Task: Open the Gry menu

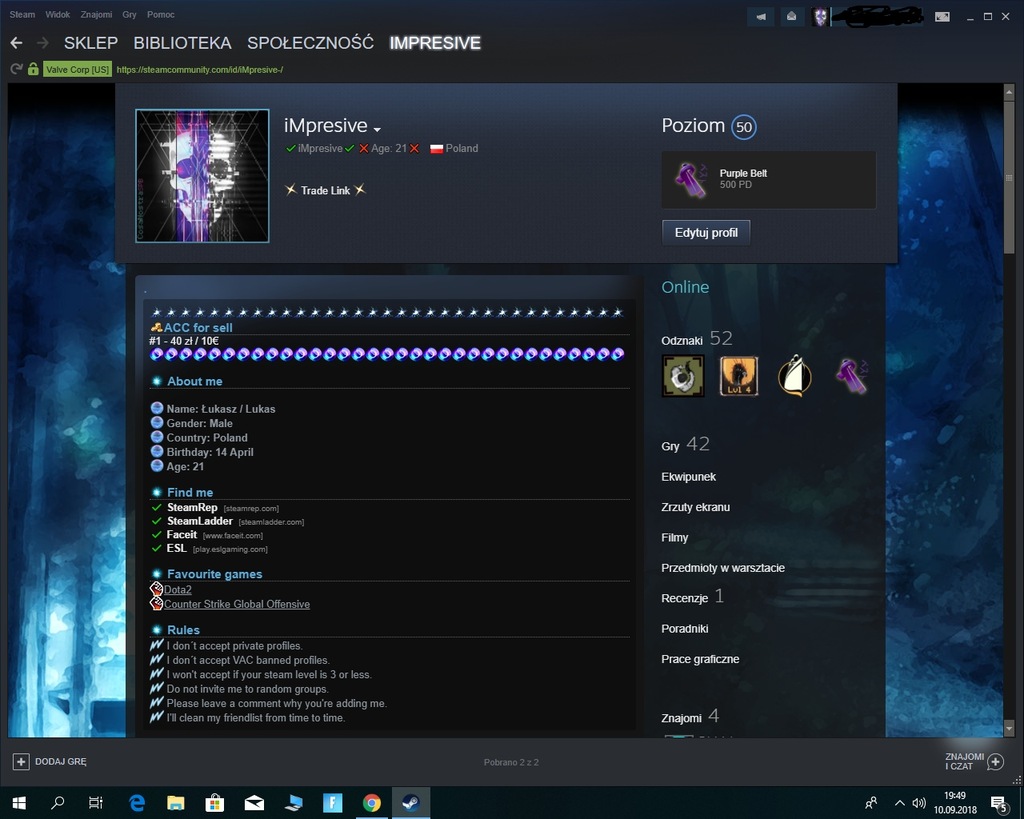Action: [129, 14]
